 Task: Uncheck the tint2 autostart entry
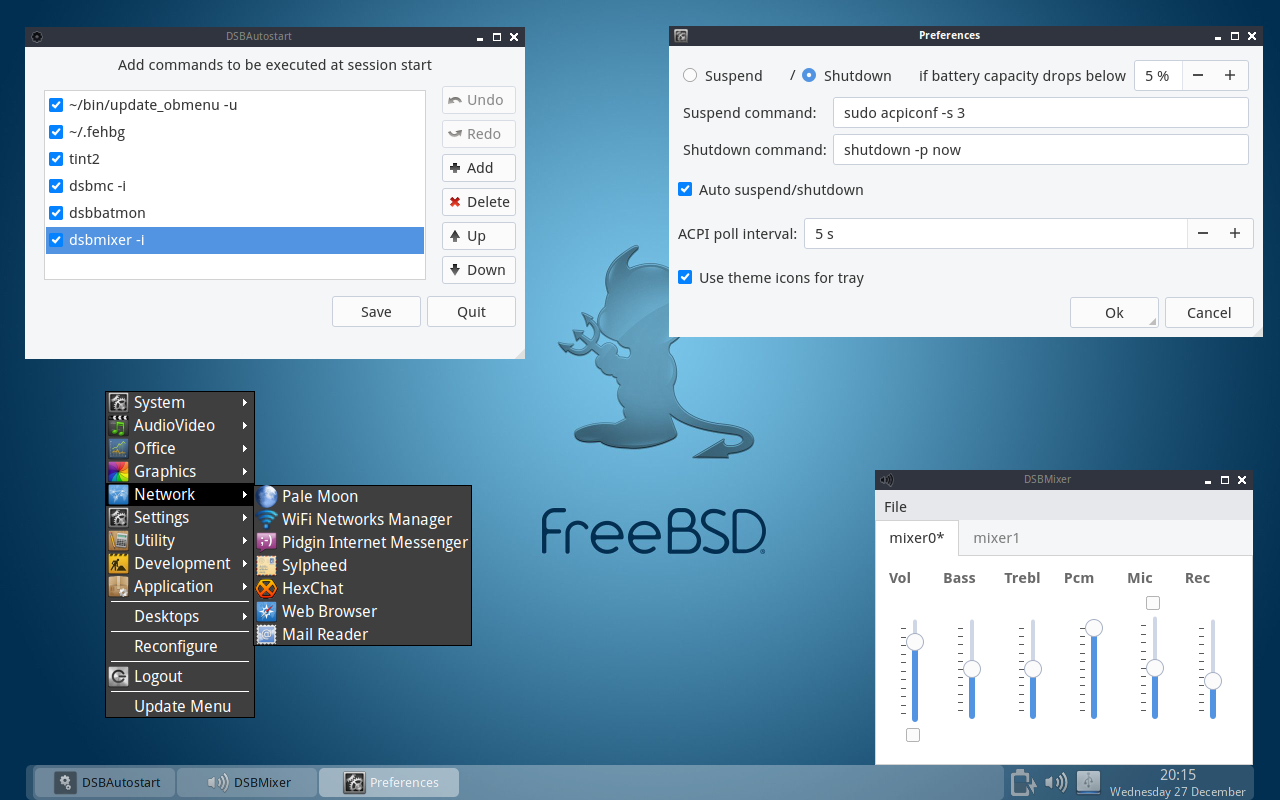[x=56, y=159]
